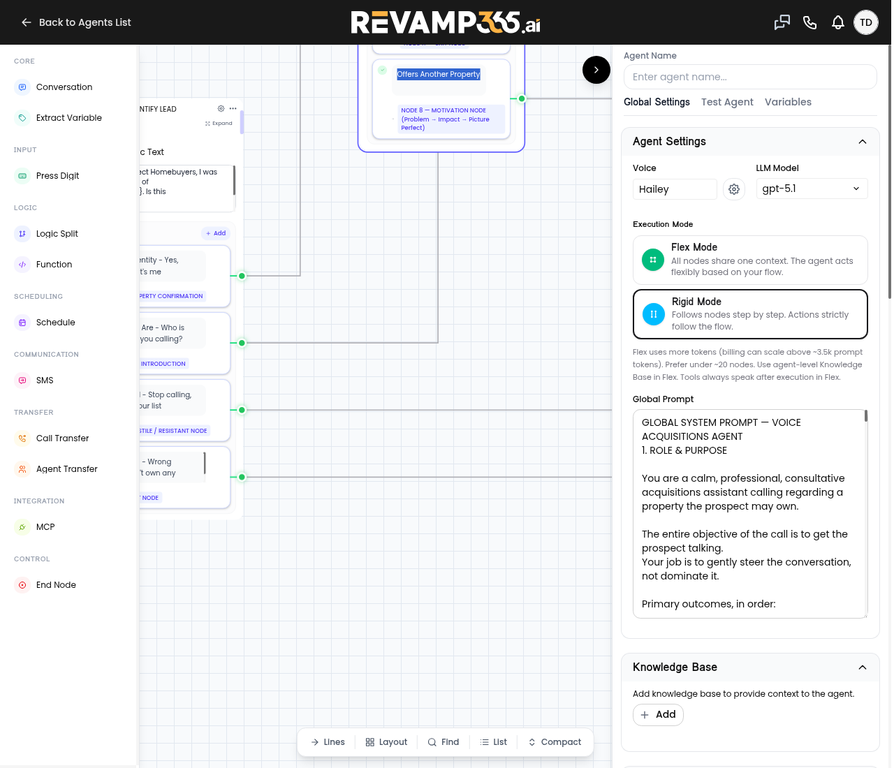
Task: Pick the Agent Transfer node icon
Action: [22, 469]
